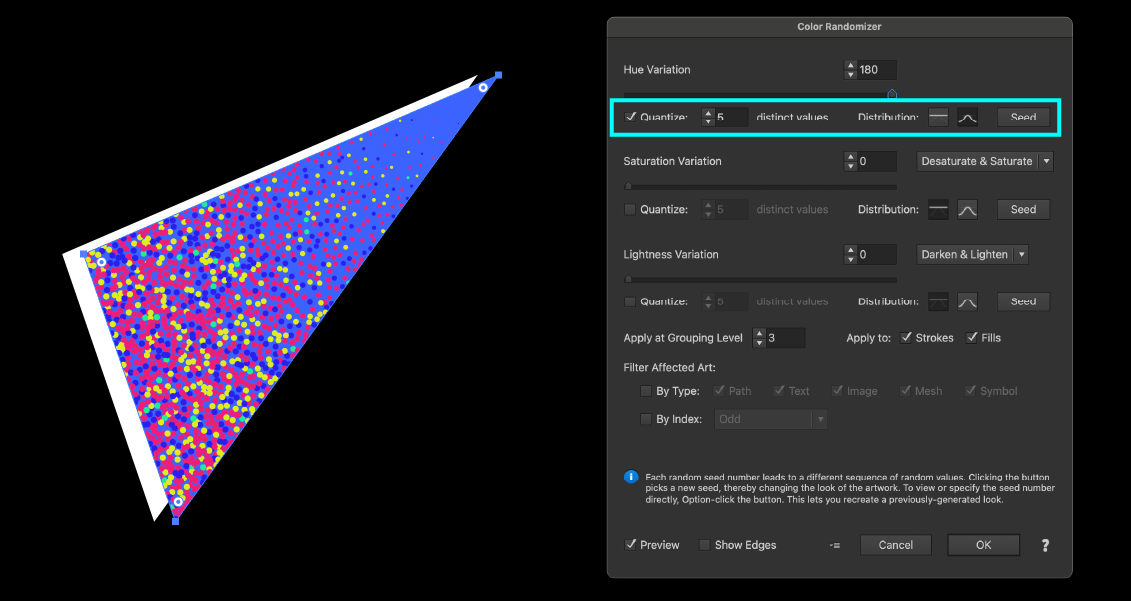Select uniform distribution icon for Hue Variation
The width and height of the screenshot is (1131, 601).
(939, 117)
